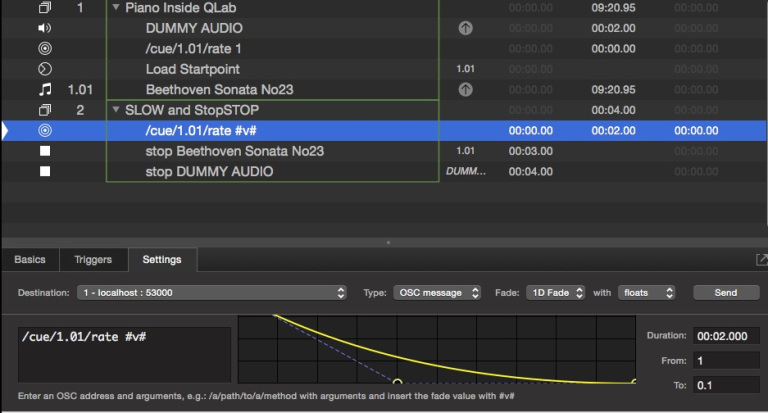Open the Destination dropdown
Screen dimensions: 768x413
click(x=210, y=293)
